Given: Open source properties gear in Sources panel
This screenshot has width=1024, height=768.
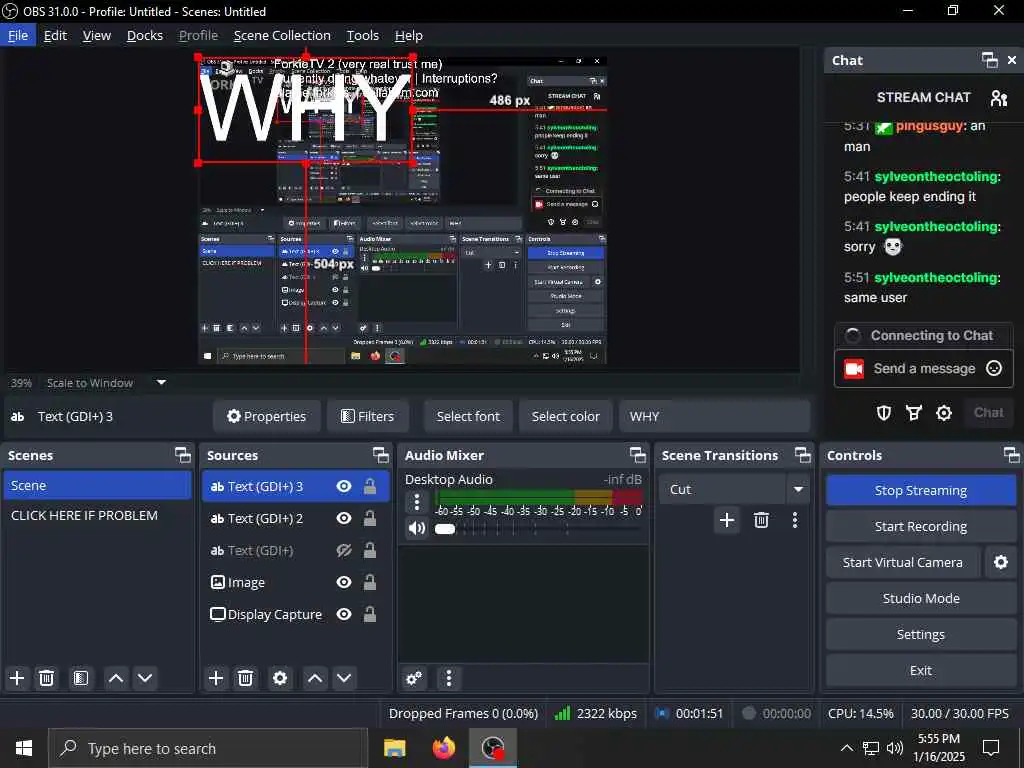Looking at the screenshot, I should click(280, 678).
